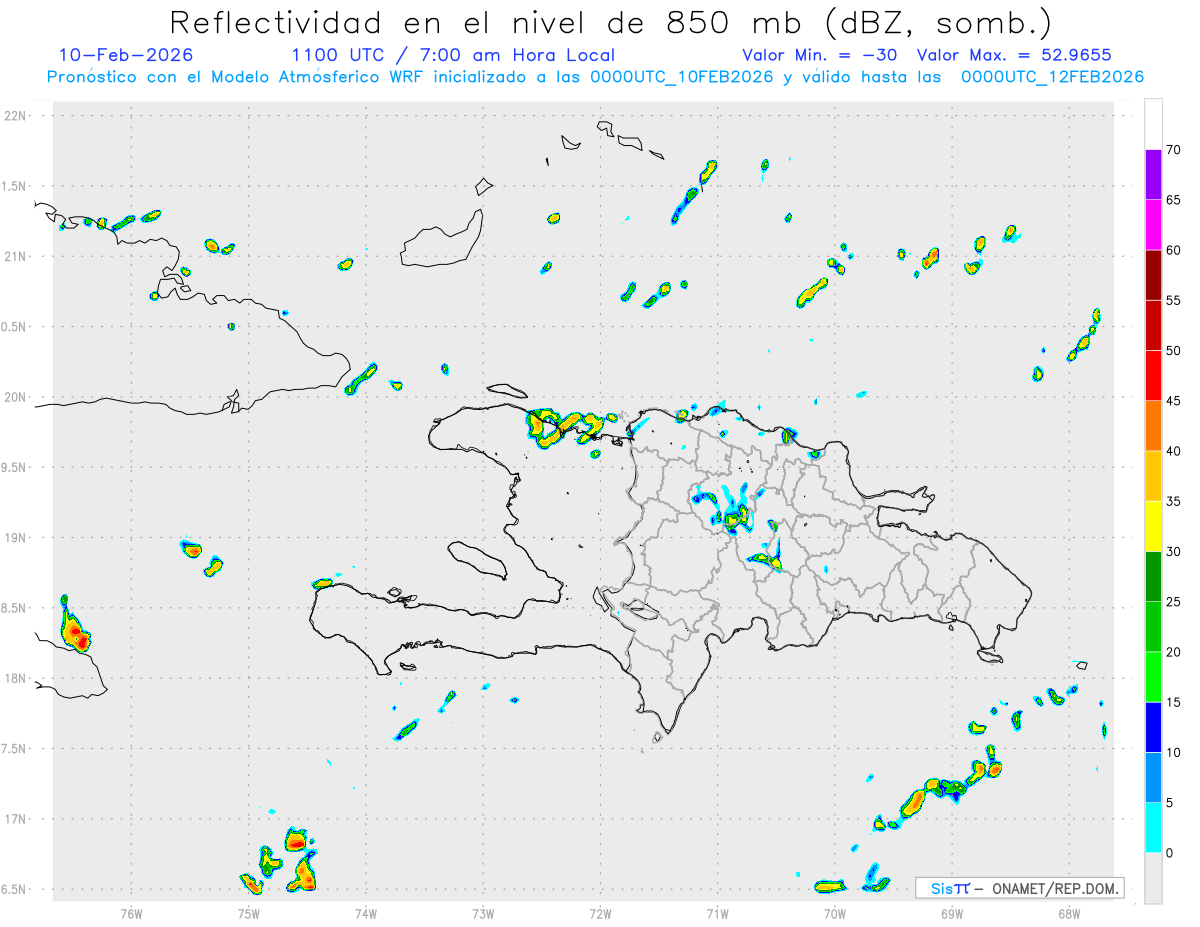Pick the yellow 30–35 dBZ colorbar swatch
This screenshot has height=927, width=1200.
(x=1153, y=526)
